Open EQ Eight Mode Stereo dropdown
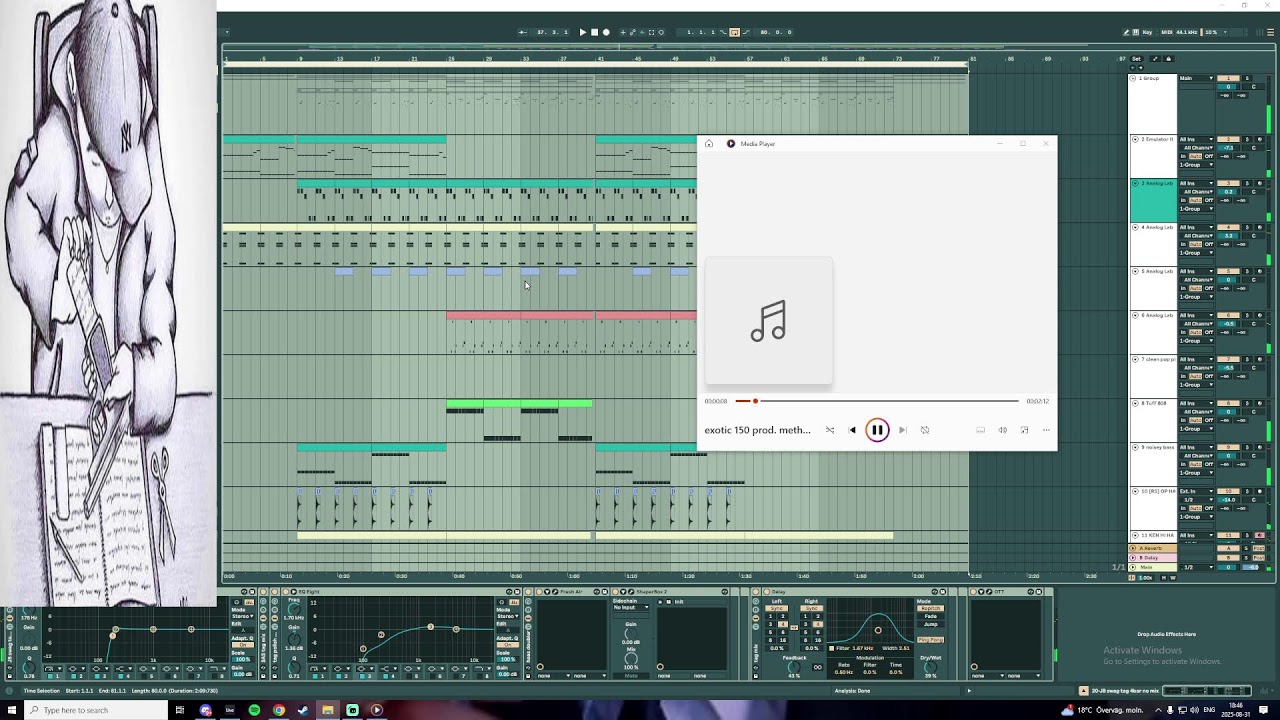1280x720 pixels. click(507, 616)
